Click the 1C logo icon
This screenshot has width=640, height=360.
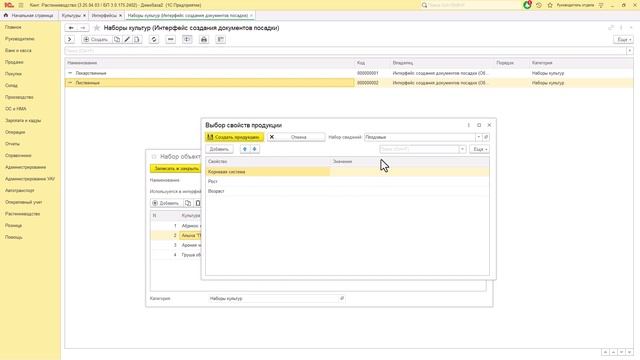coord(8,5)
